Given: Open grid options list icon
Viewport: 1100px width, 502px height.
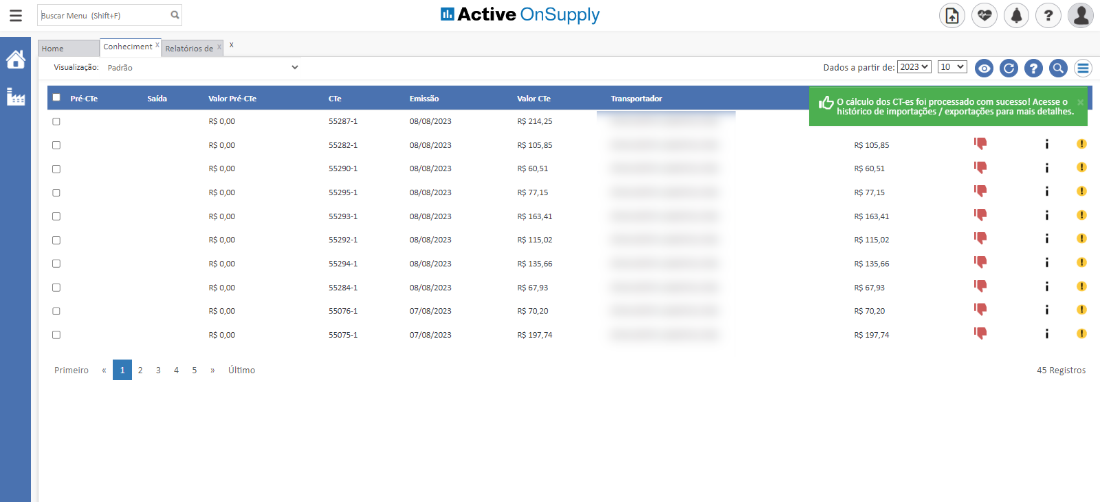Looking at the screenshot, I should point(1084,68).
